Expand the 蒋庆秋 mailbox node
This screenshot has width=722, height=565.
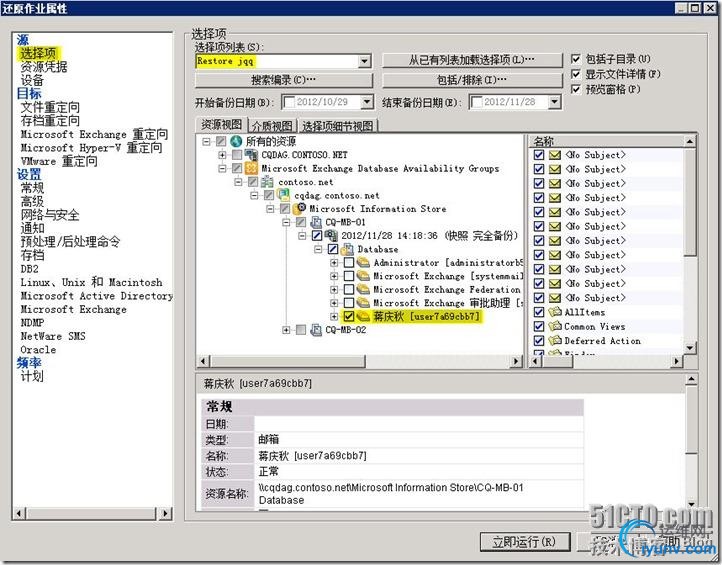[x=334, y=316]
